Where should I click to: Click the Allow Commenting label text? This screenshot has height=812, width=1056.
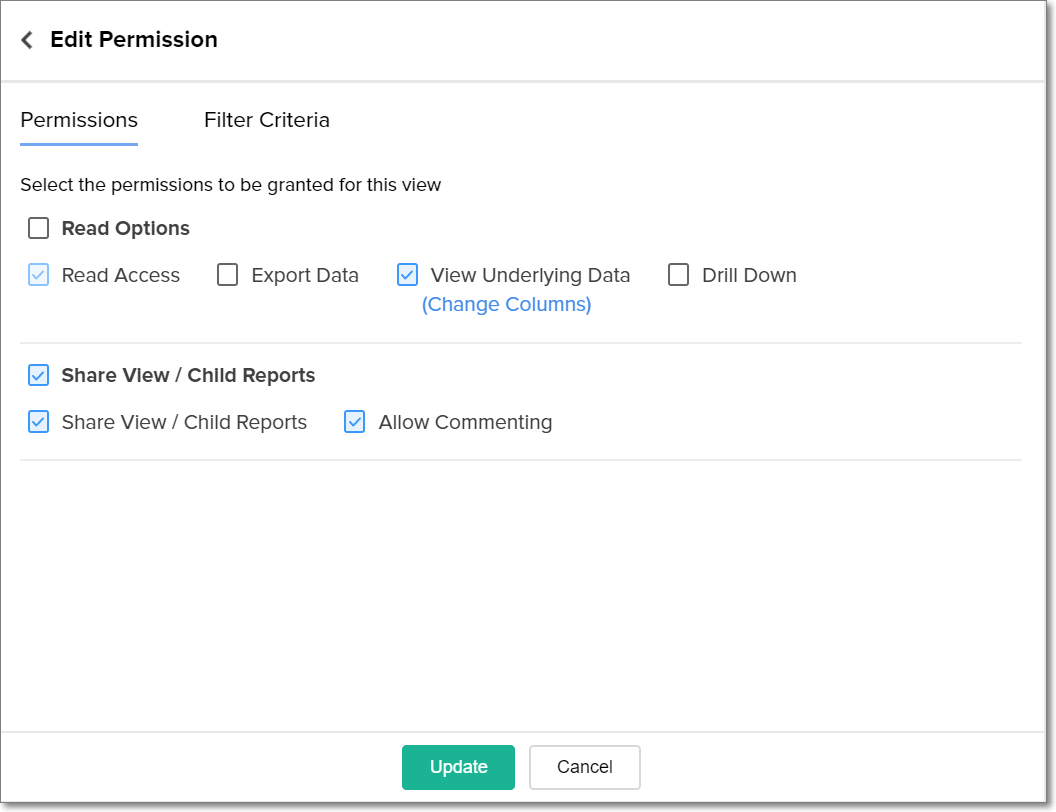pyautogui.click(x=465, y=422)
